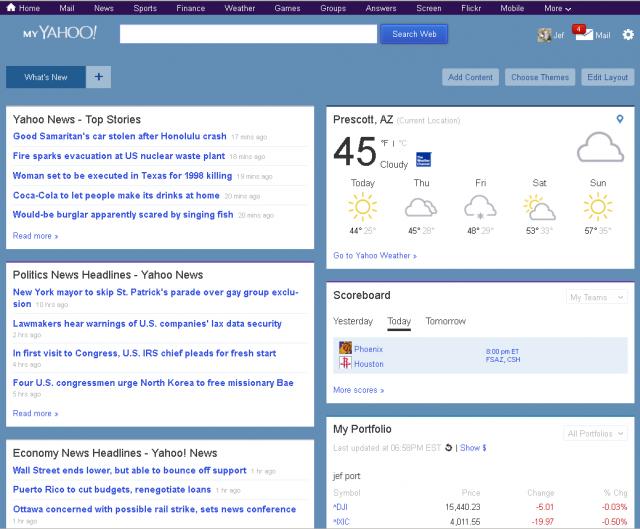The height and width of the screenshot is (529, 640).
Task: Open the All Portfolios dropdown
Action: (x=595, y=433)
